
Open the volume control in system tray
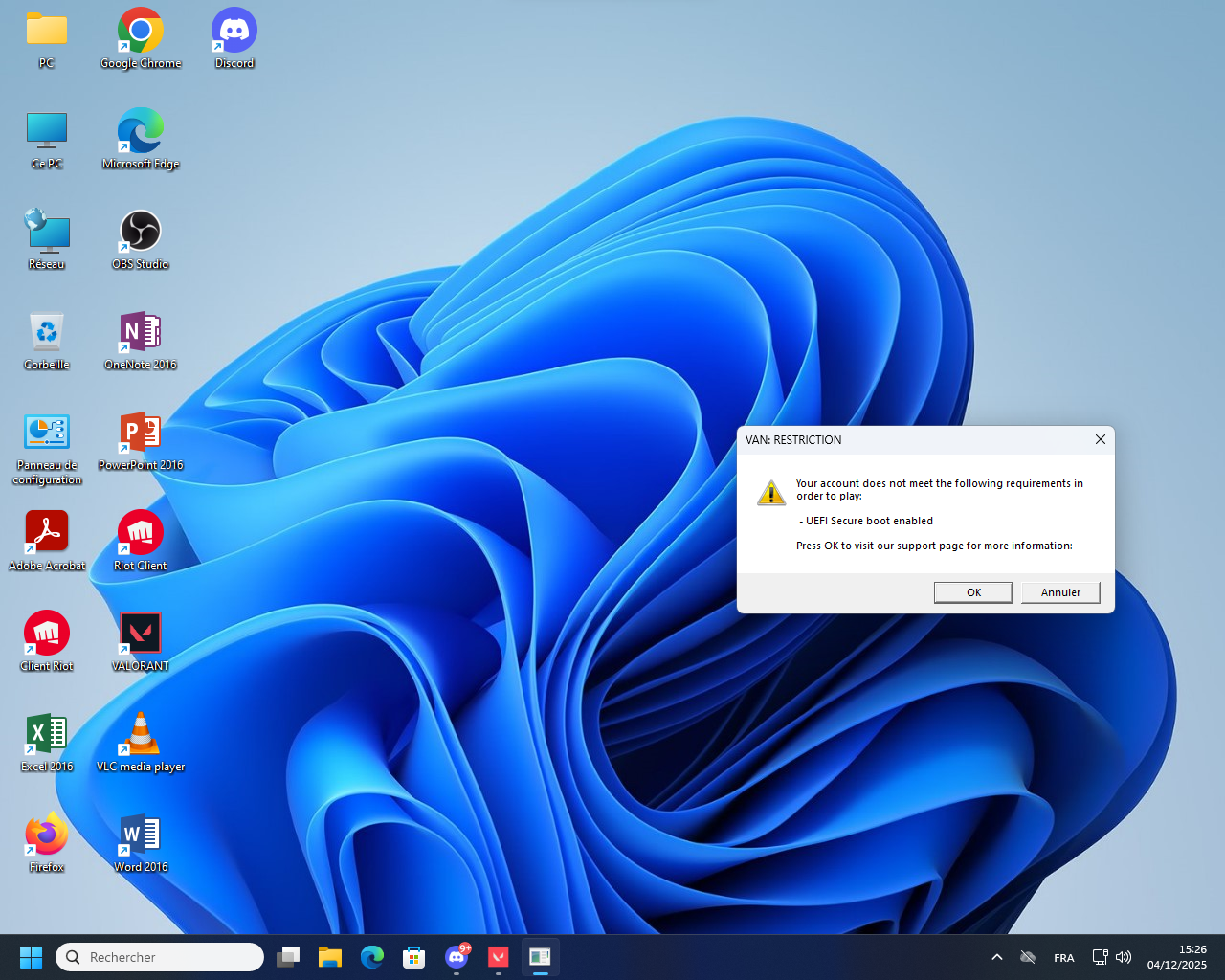tap(1124, 957)
